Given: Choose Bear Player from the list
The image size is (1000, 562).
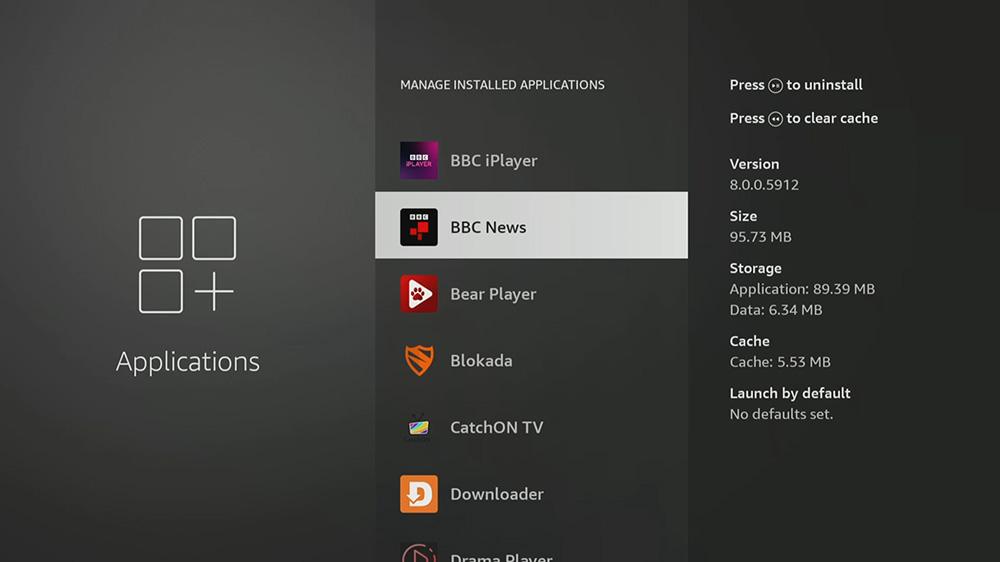Looking at the screenshot, I should click(531, 293).
